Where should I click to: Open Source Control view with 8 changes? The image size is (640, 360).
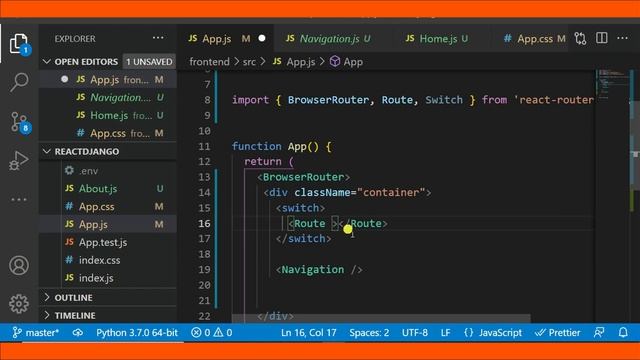click(19, 122)
